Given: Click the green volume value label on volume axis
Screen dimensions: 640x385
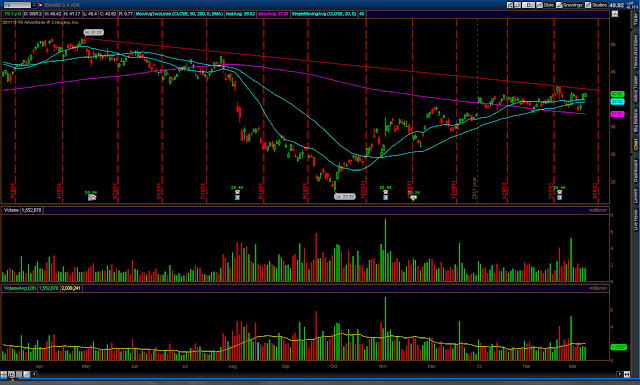Looking at the screenshot, I should [x=618, y=347].
